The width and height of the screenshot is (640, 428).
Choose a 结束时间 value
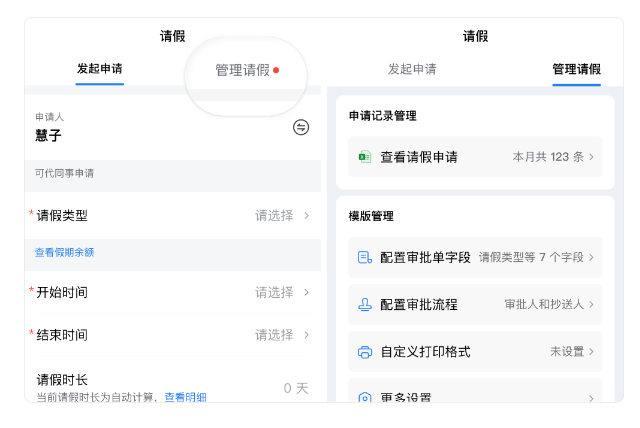tap(281, 334)
